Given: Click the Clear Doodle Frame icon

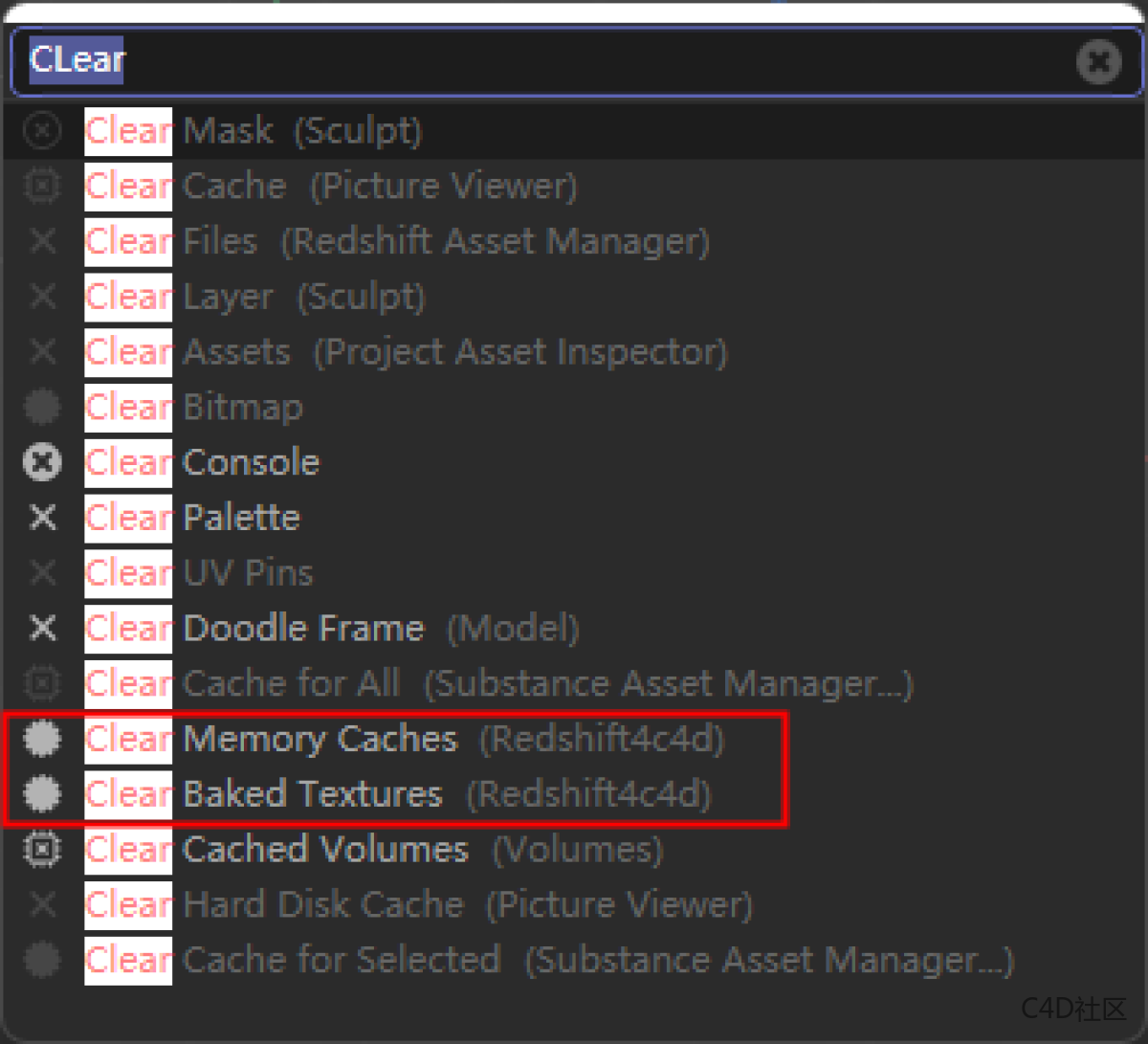Looking at the screenshot, I should point(42,628).
